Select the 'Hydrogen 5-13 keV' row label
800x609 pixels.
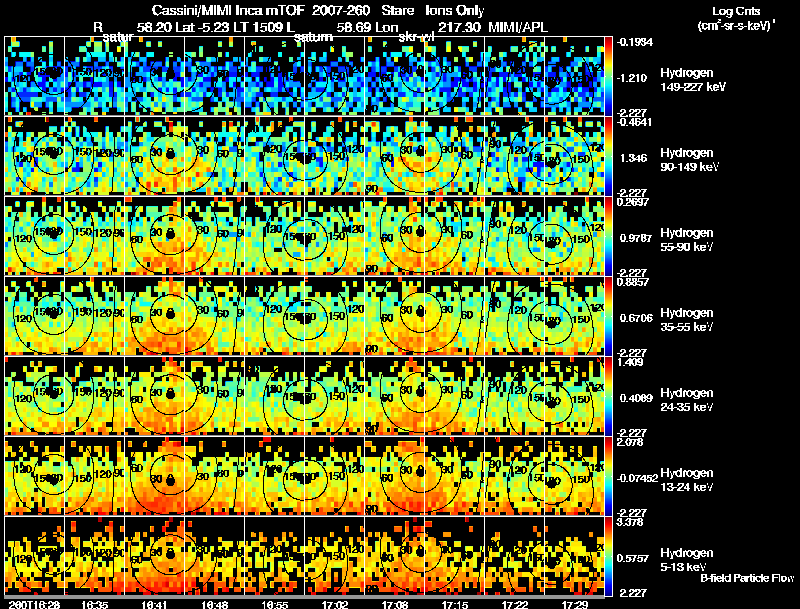(x=686, y=560)
